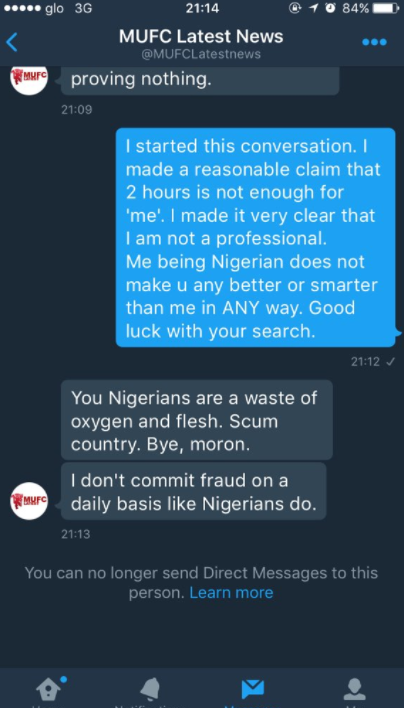
Task: Open the Notifications bell tab
Action: point(150,689)
